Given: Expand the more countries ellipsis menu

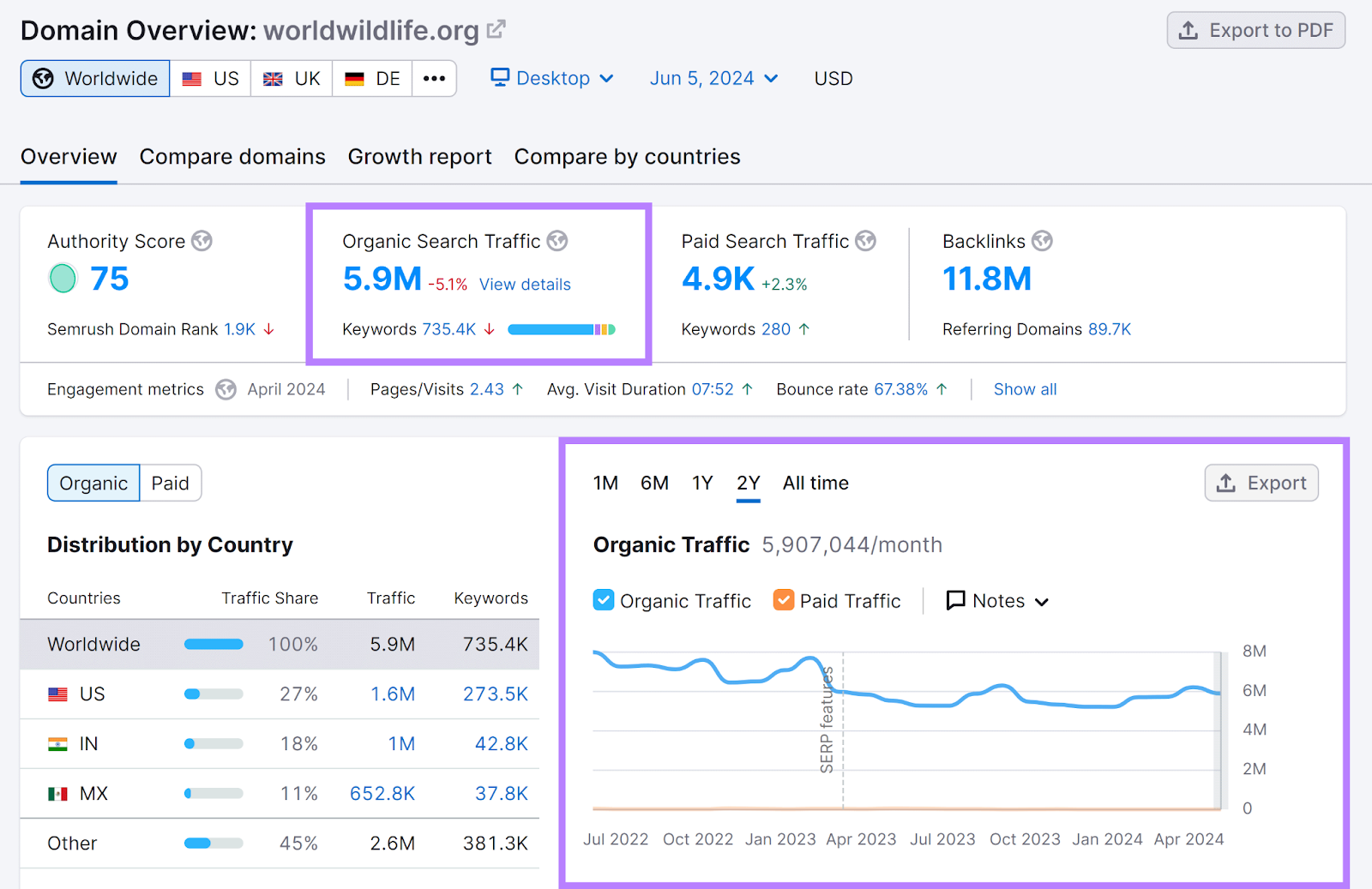Looking at the screenshot, I should (435, 78).
